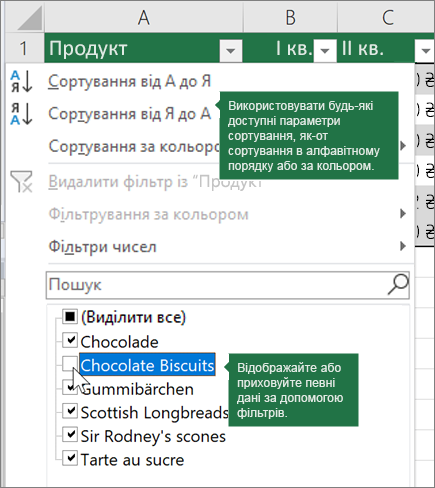
Task: Uncheck the Tarte au sucre checkbox
Action: [x=70, y=458]
